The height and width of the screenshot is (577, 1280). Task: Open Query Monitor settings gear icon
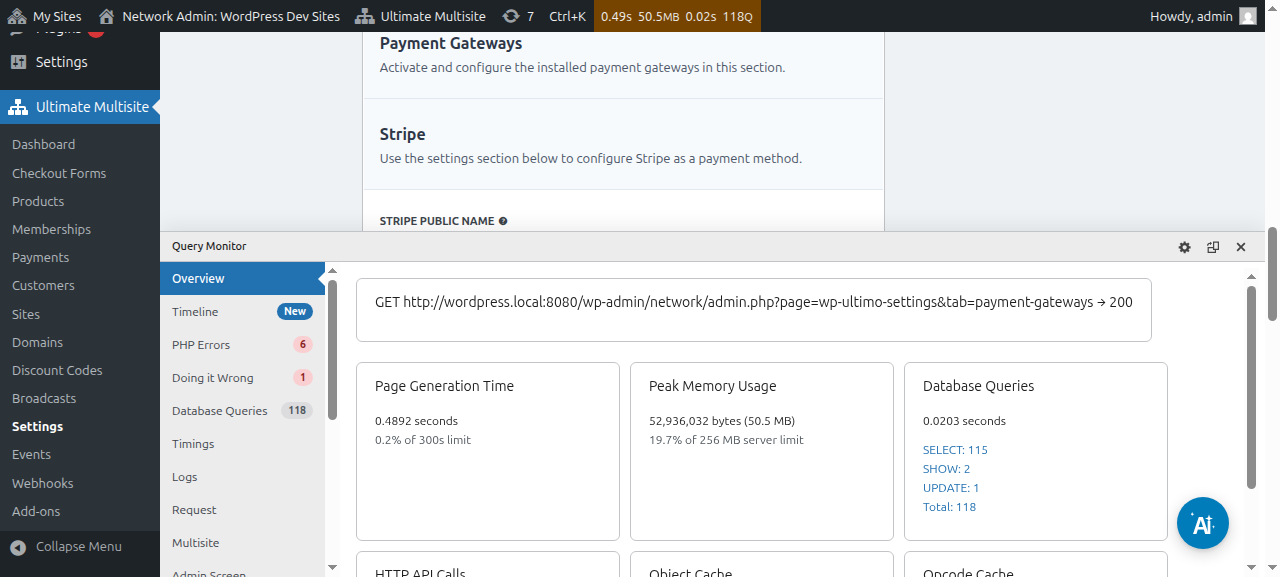coord(1185,247)
